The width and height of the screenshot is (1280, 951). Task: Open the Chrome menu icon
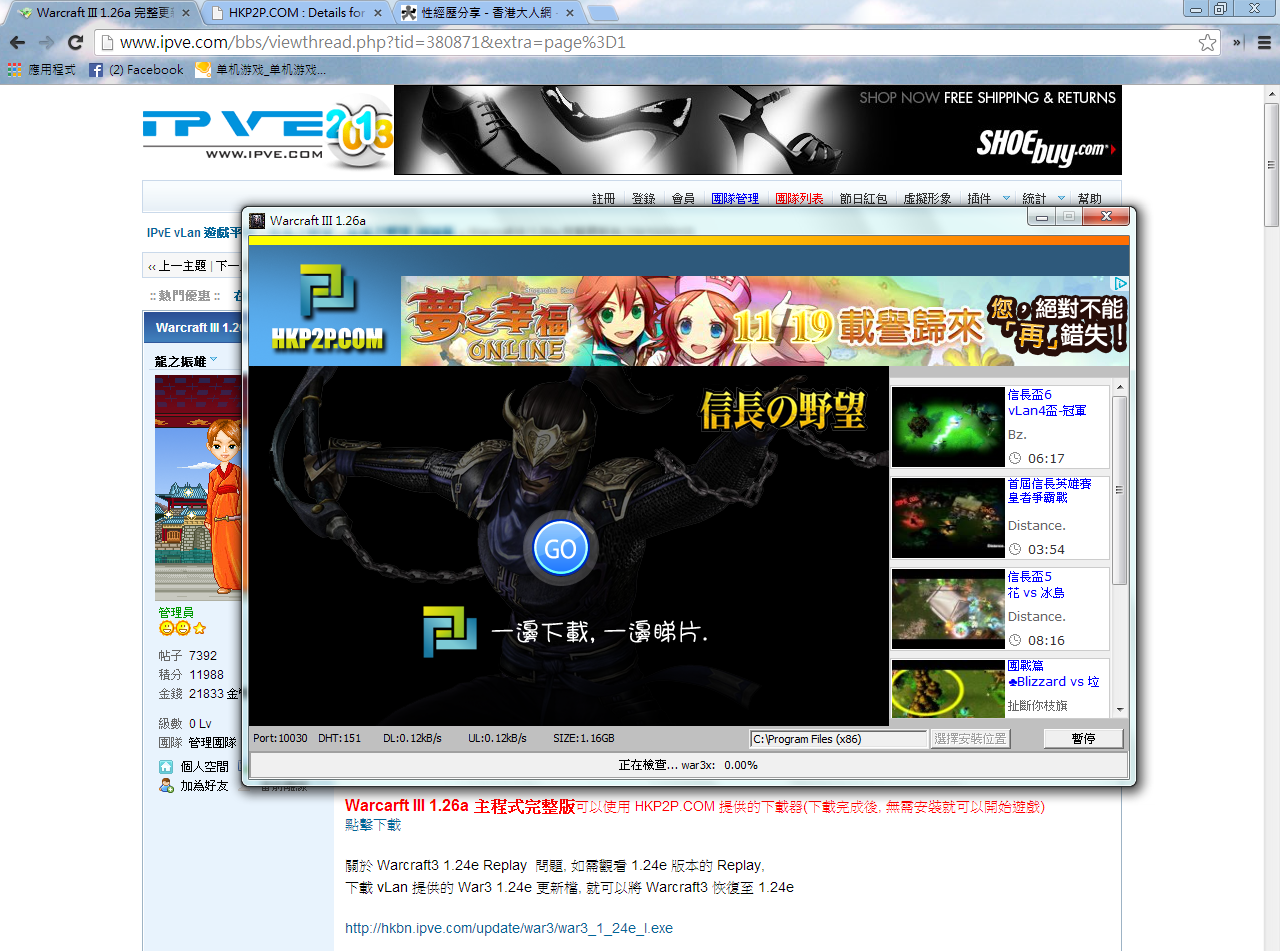1263,43
